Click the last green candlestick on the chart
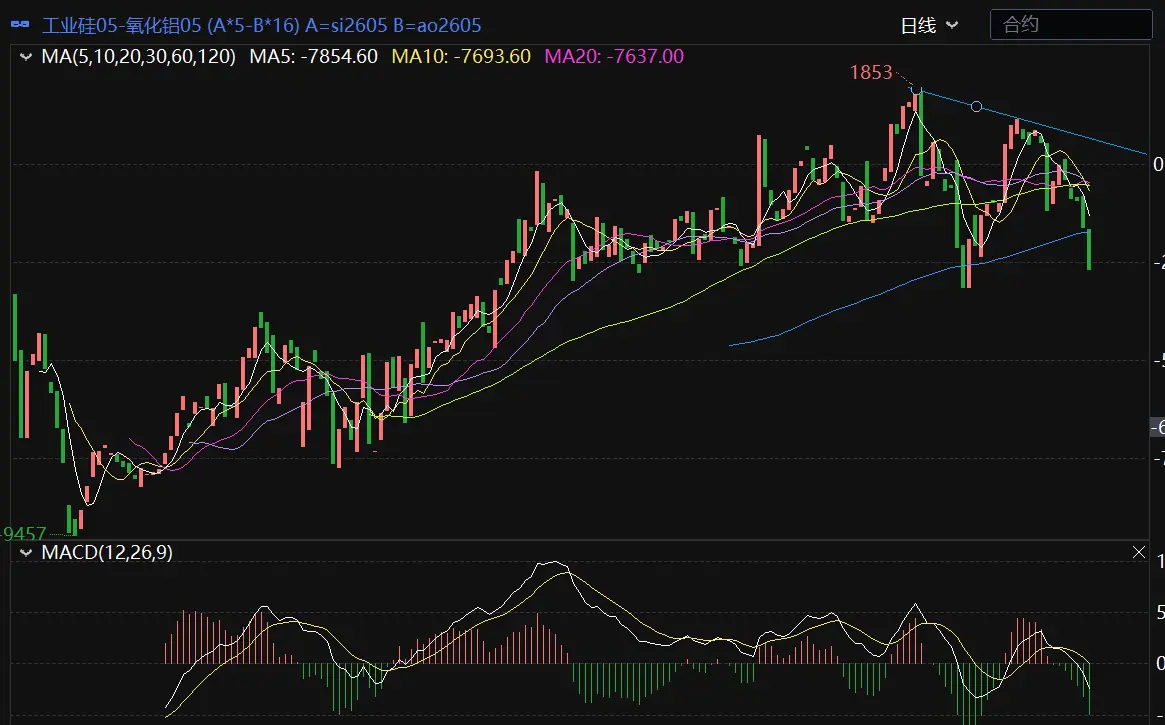The width and height of the screenshot is (1165, 725). pos(1088,249)
